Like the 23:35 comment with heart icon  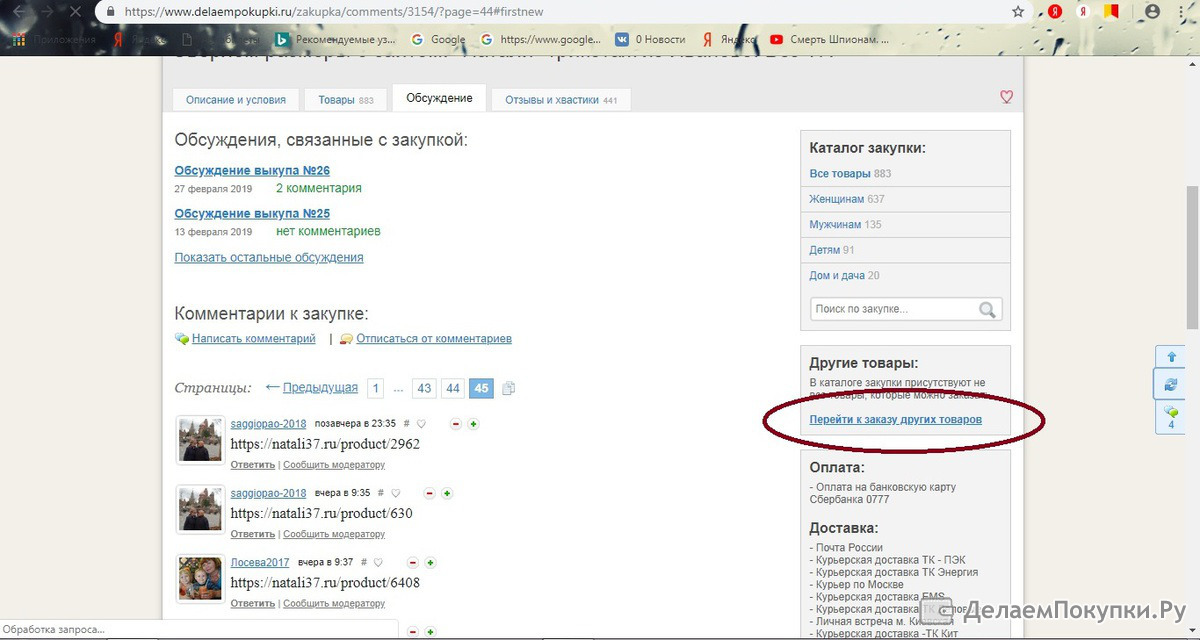point(421,424)
